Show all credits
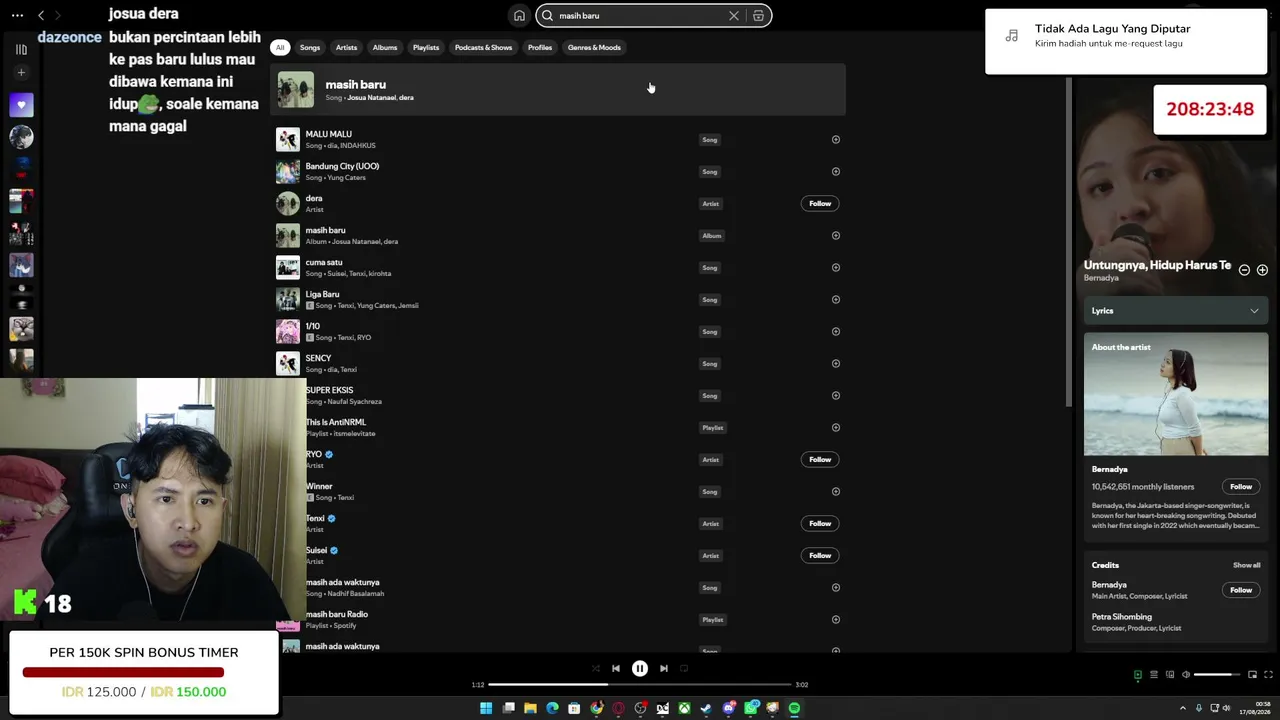1280x720 pixels. click(1246, 566)
